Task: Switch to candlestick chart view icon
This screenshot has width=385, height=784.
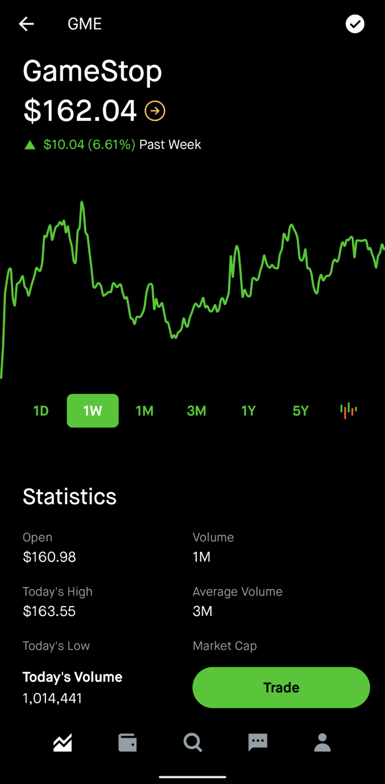Action: tap(348, 411)
